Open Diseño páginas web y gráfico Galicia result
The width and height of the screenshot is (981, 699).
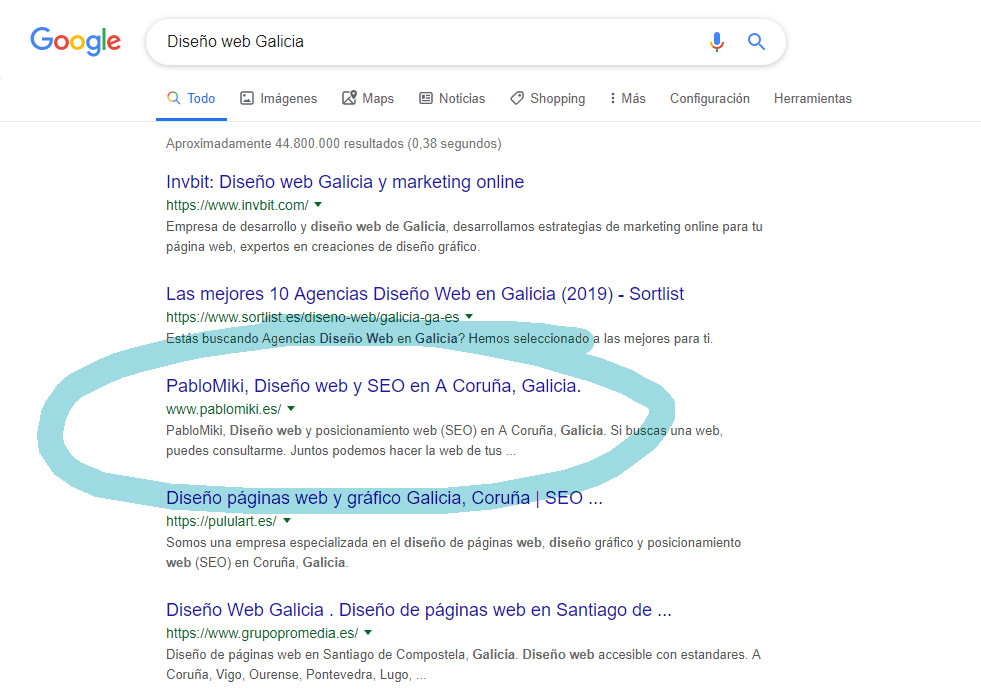[384, 497]
